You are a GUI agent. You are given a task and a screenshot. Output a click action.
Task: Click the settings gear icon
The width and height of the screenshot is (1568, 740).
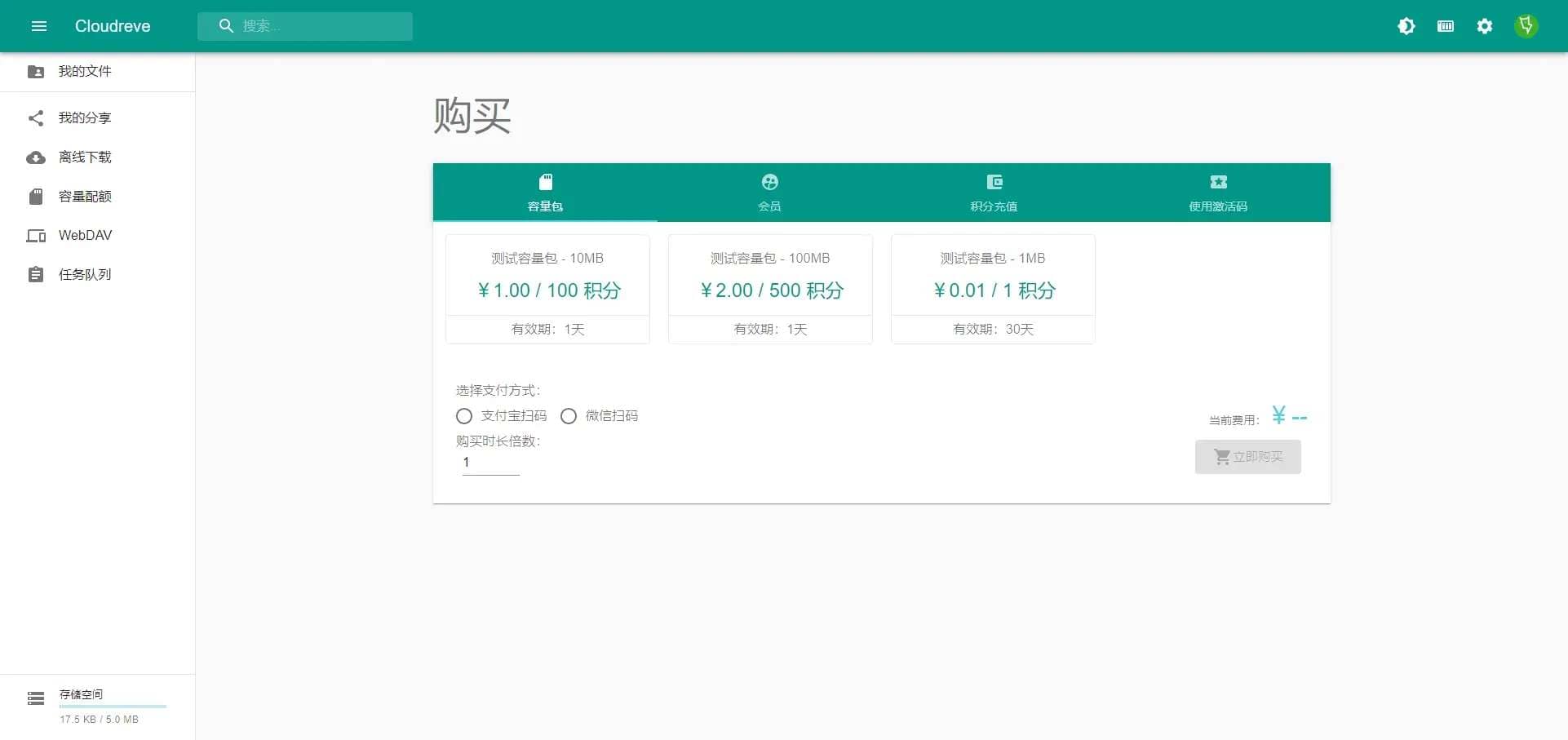[1484, 26]
